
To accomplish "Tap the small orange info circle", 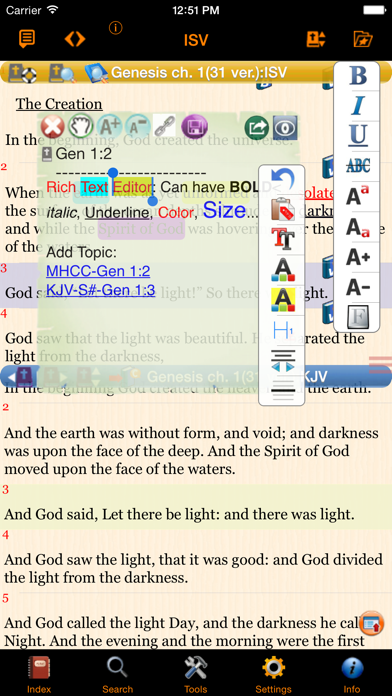I will tap(115, 28).
